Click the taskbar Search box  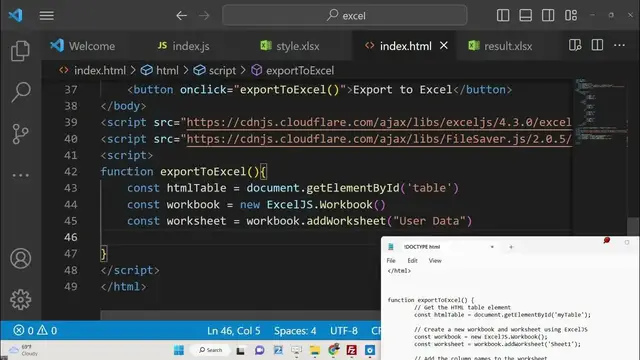pyautogui.click(x=211, y=350)
